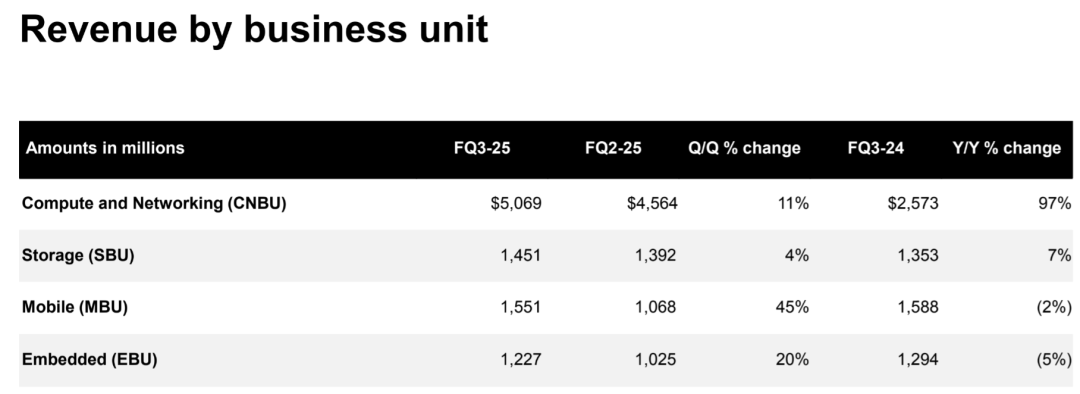Click the Compute and Networking (CNBU) row label
The width and height of the screenshot is (1080, 394).
[154, 203]
